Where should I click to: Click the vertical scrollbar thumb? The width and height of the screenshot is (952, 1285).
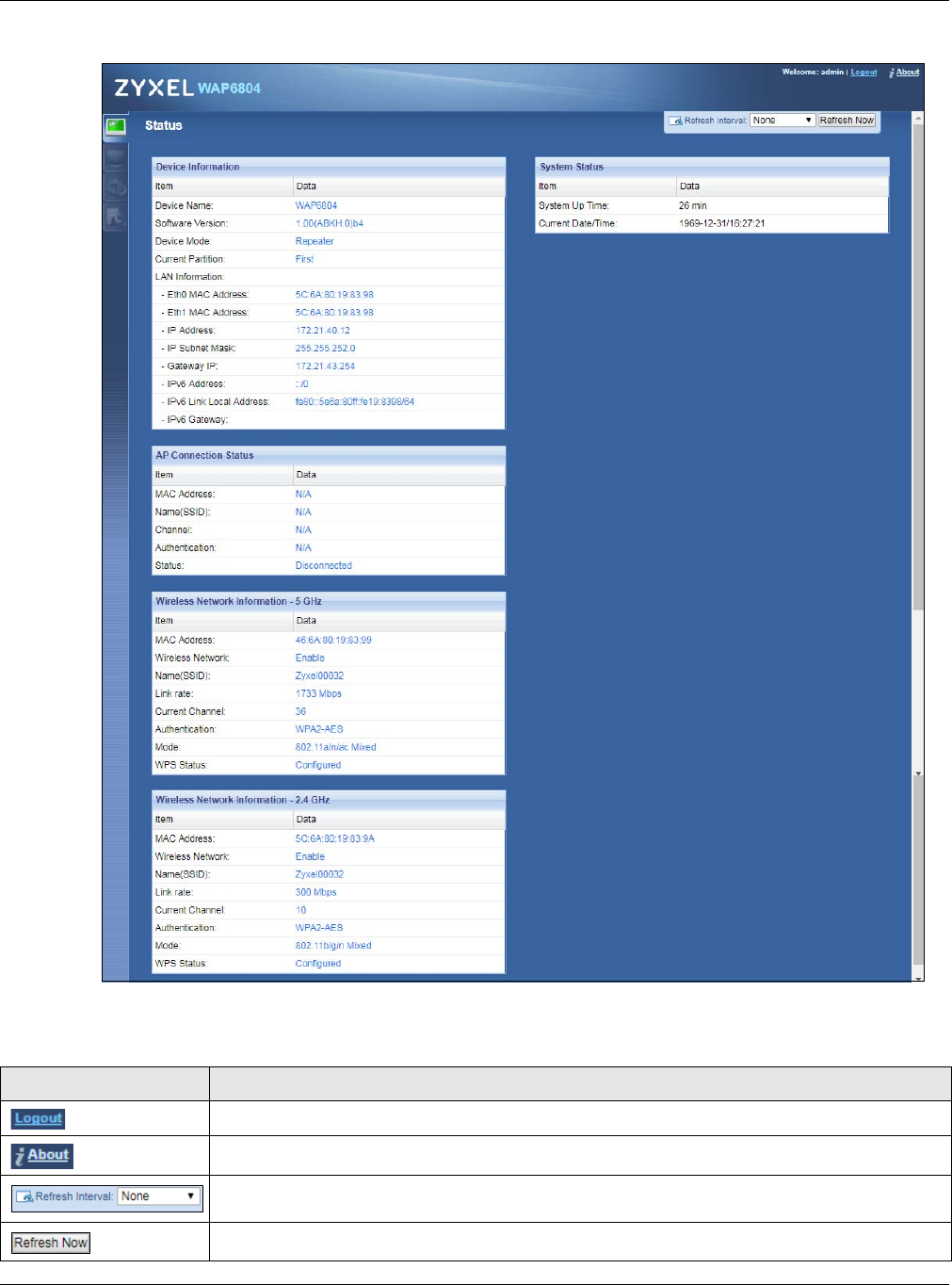tap(918, 367)
